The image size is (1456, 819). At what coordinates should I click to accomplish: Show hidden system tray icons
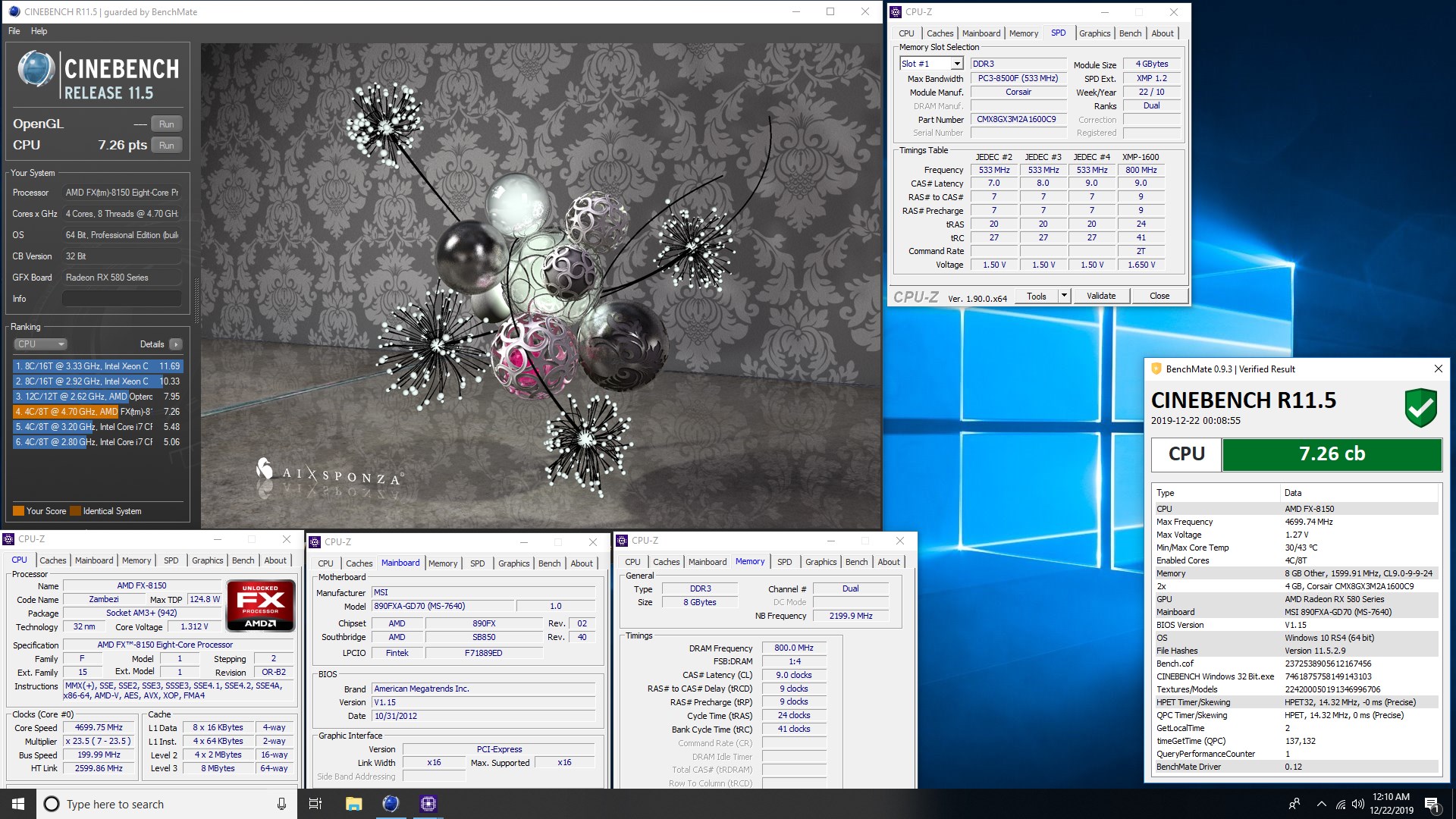tap(1322, 804)
